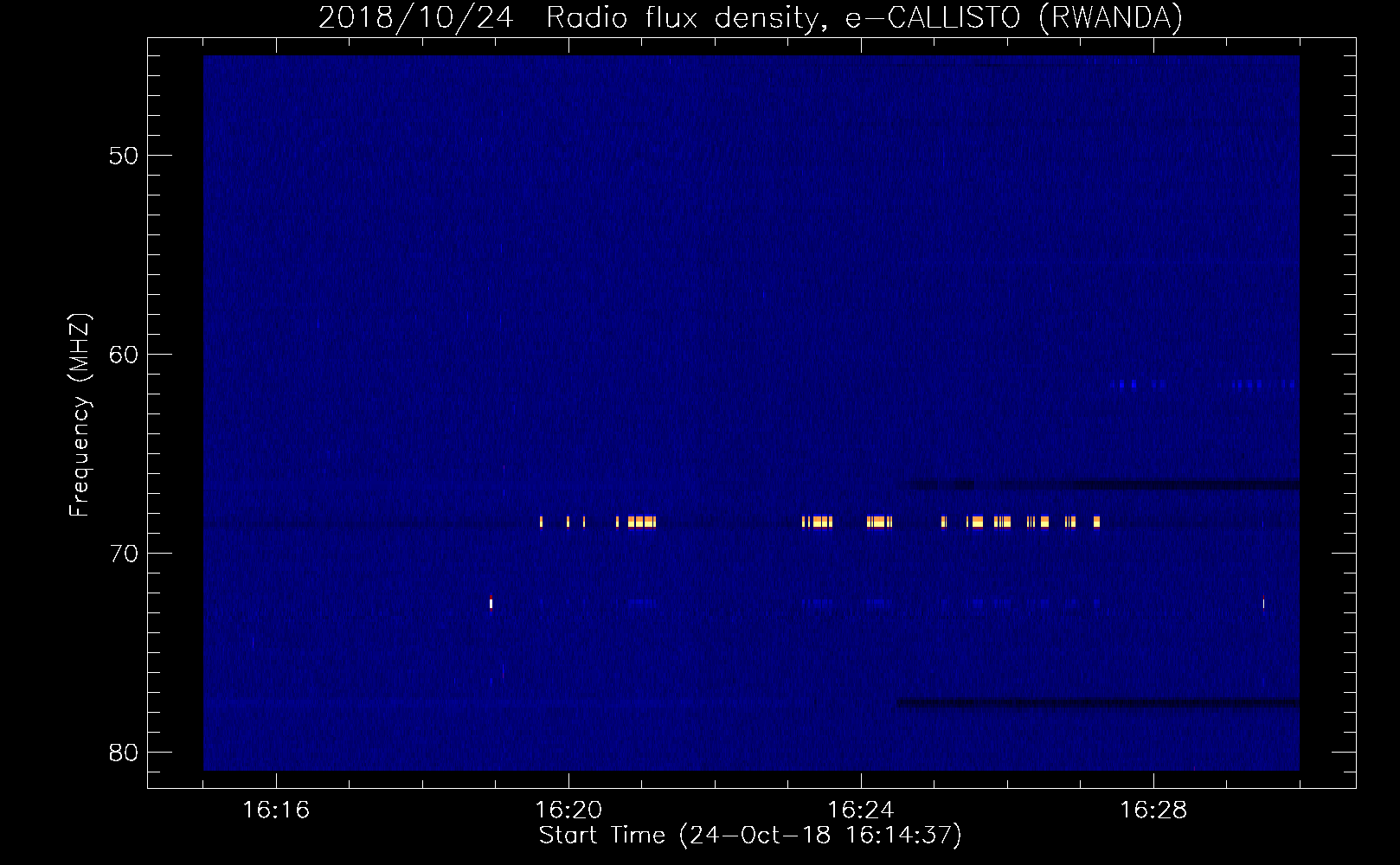Click the plot title mentioning e-CALLISTO (RWANDA)

(750, 17)
